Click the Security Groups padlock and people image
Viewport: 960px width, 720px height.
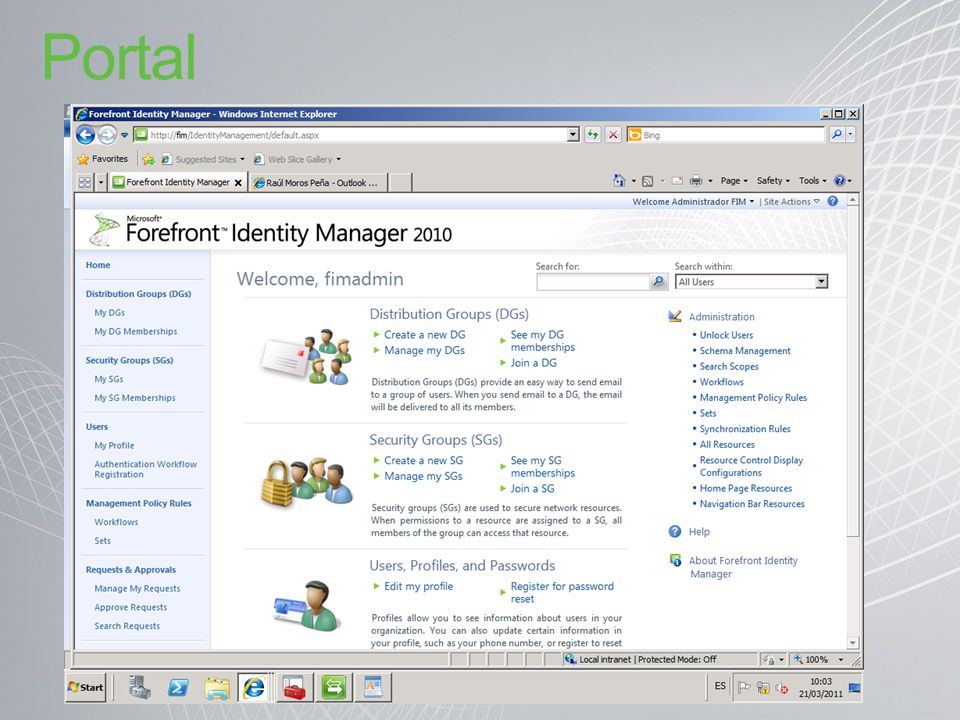(307, 482)
